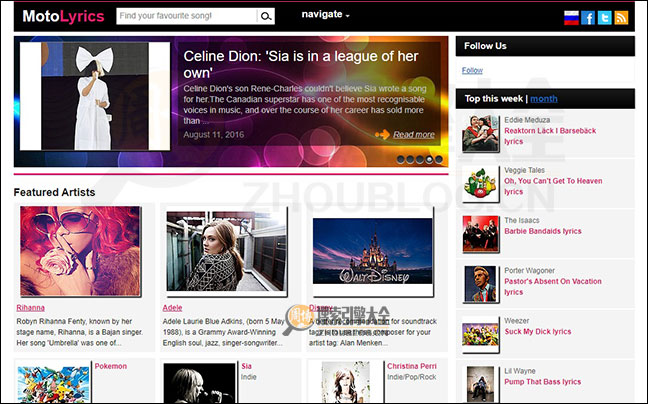The width and height of the screenshot is (648, 404).
Task: Click the Adele artist link
Action: pos(172,308)
